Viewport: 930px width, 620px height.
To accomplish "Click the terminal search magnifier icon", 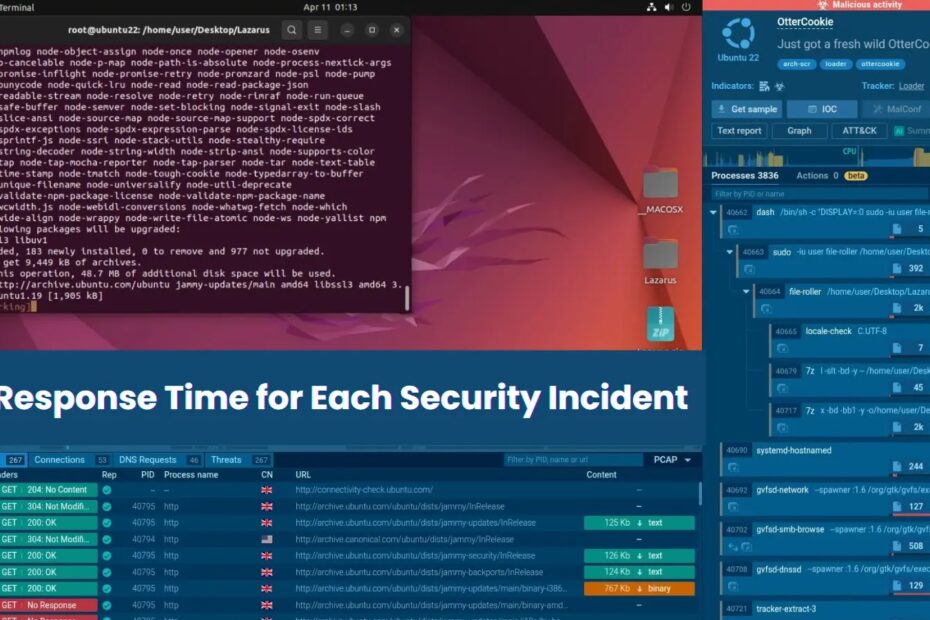I will pos(291,31).
